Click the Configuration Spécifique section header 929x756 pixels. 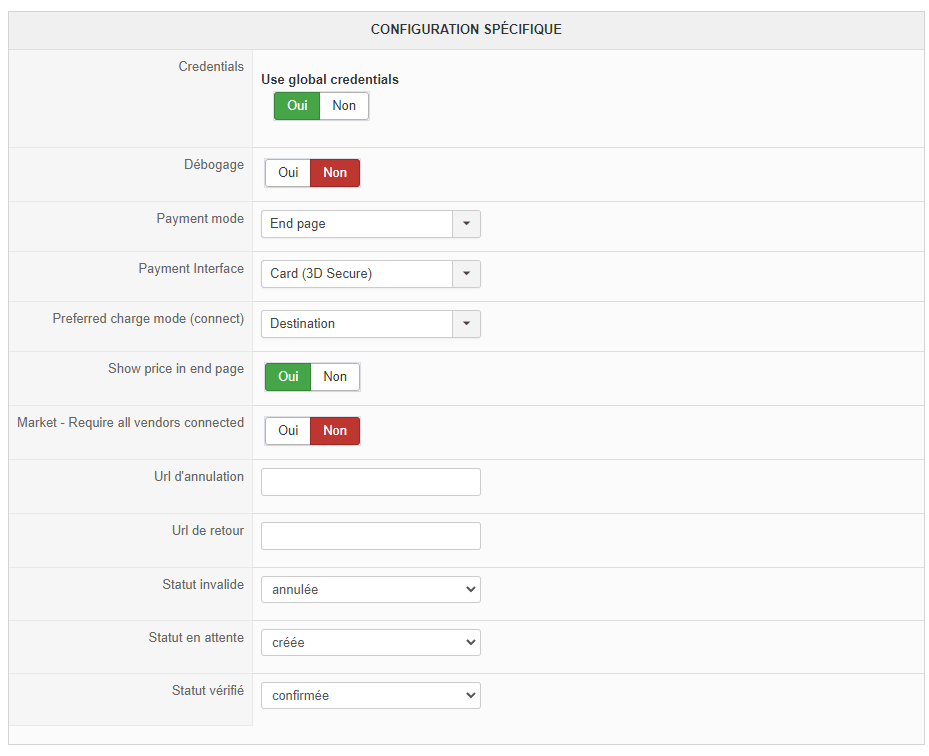(466, 30)
